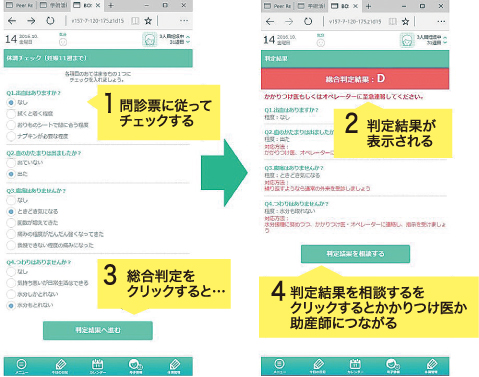Viewport: 479px width, 377px height.
Task: Open reading view icon in the health check browser
Action: tap(135, 21)
